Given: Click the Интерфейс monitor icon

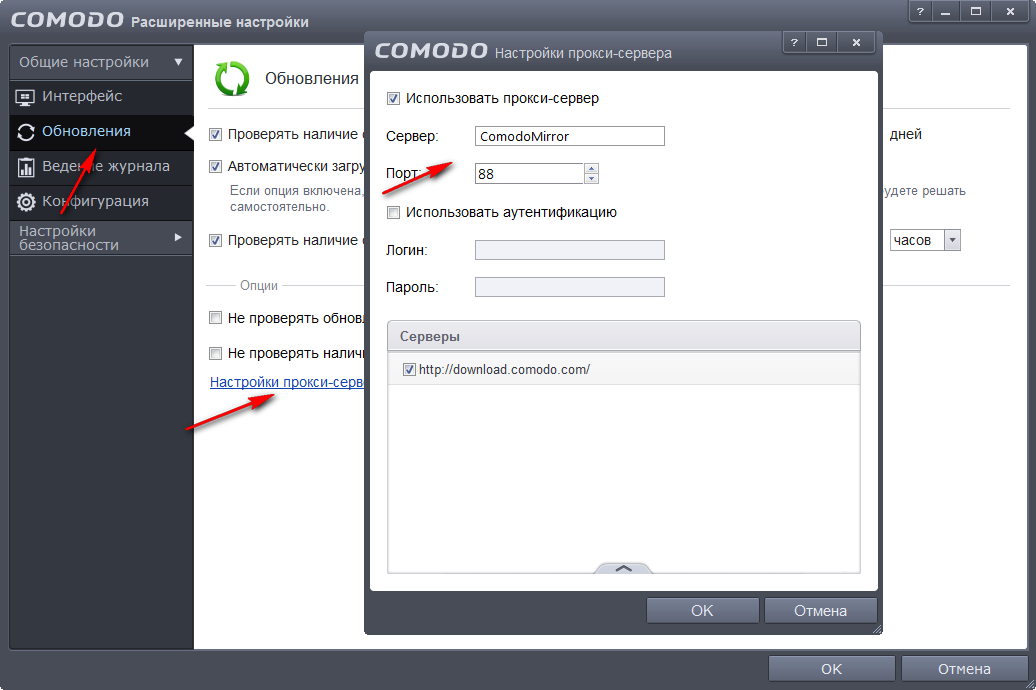Looking at the screenshot, I should [x=25, y=98].
